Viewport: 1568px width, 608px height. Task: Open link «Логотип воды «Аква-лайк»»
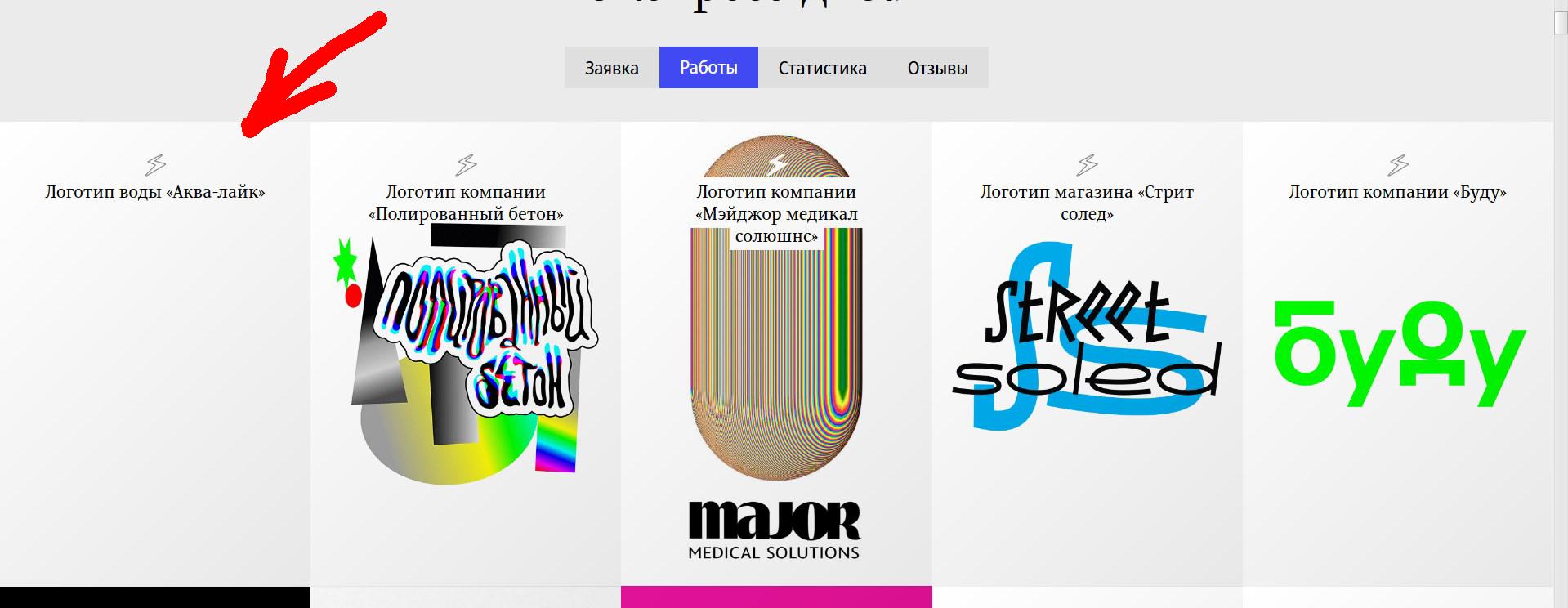point(155,192)
